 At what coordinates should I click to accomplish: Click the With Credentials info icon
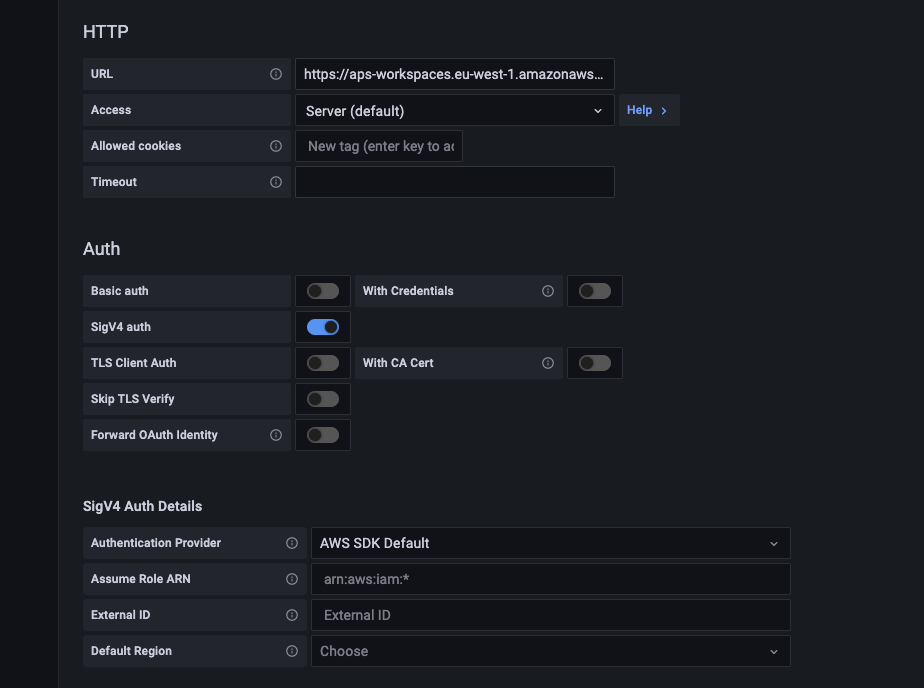(x=548, y=291)
